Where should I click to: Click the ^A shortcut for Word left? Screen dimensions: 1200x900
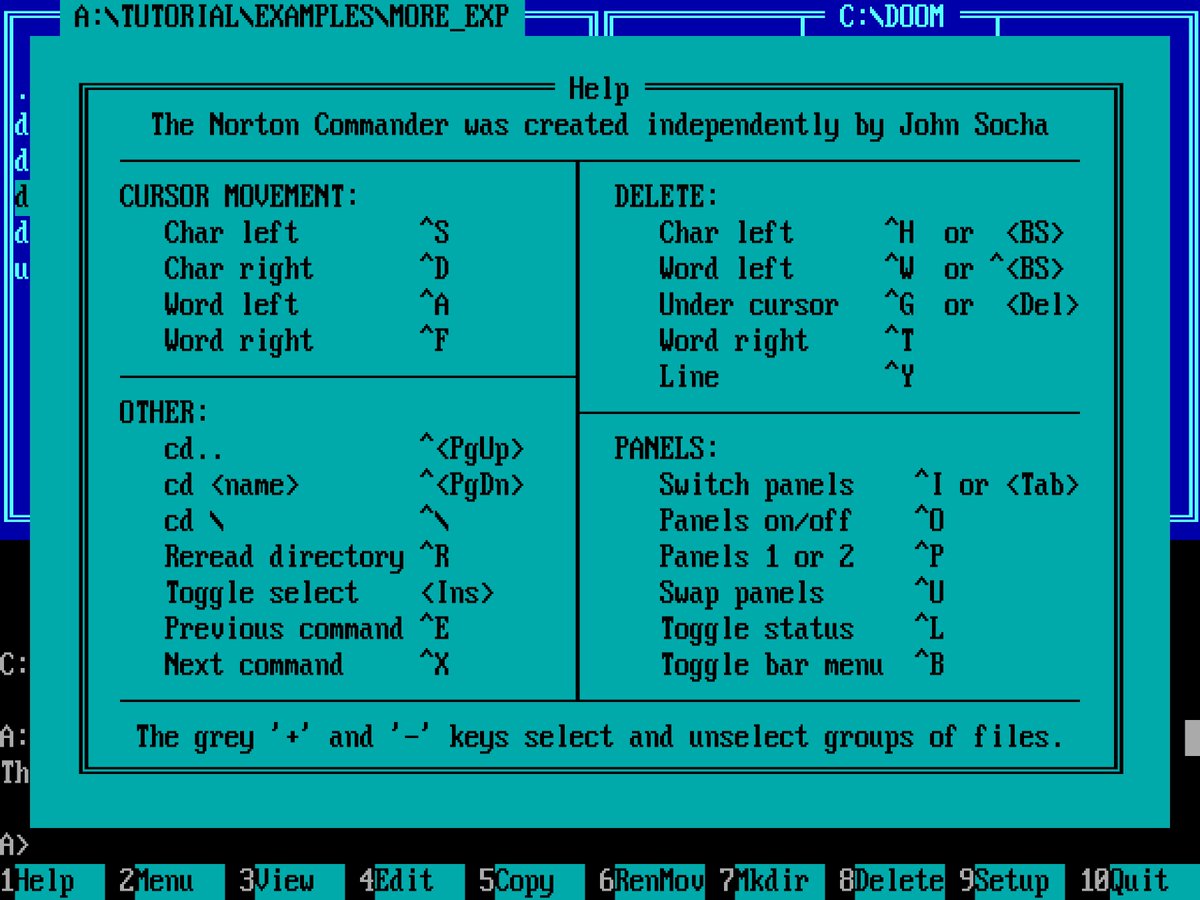point(435,305)
